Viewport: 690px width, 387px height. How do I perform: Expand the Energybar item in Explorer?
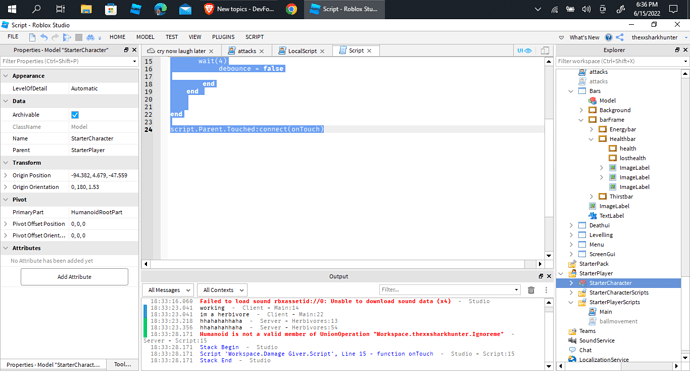click(591, 129)
